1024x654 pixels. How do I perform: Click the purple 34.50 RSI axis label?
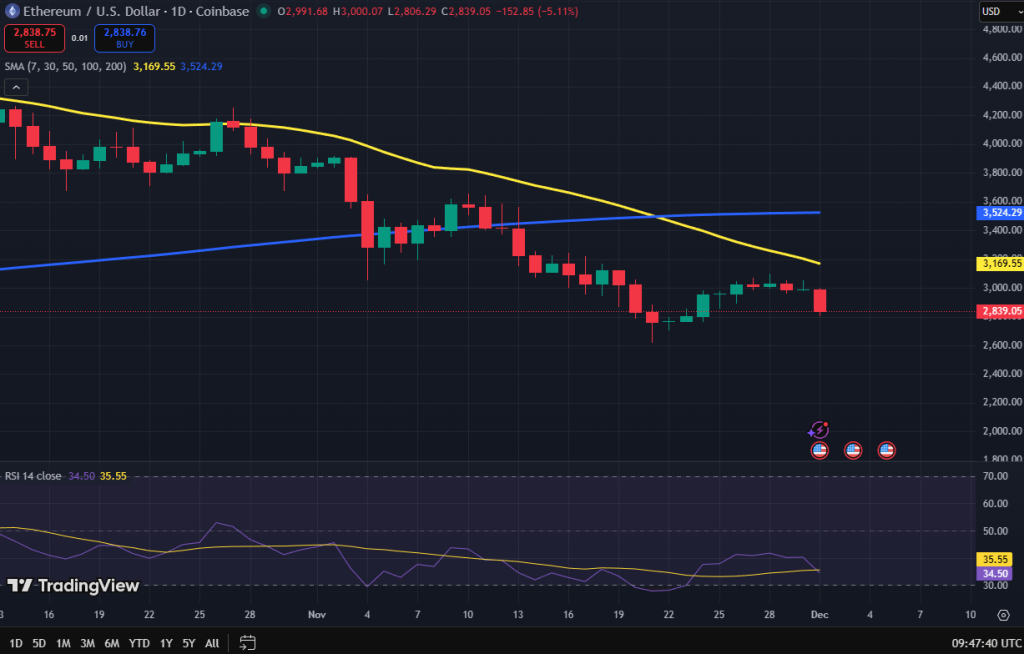pos(995,574)
